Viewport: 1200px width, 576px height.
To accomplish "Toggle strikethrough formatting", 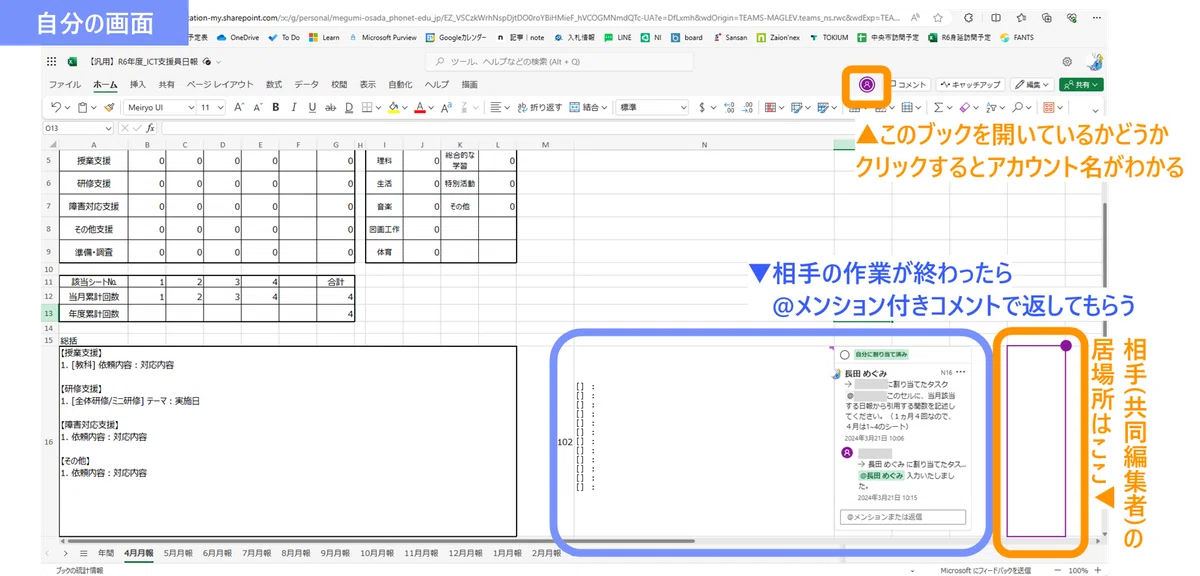I will (x=330, y=107).
